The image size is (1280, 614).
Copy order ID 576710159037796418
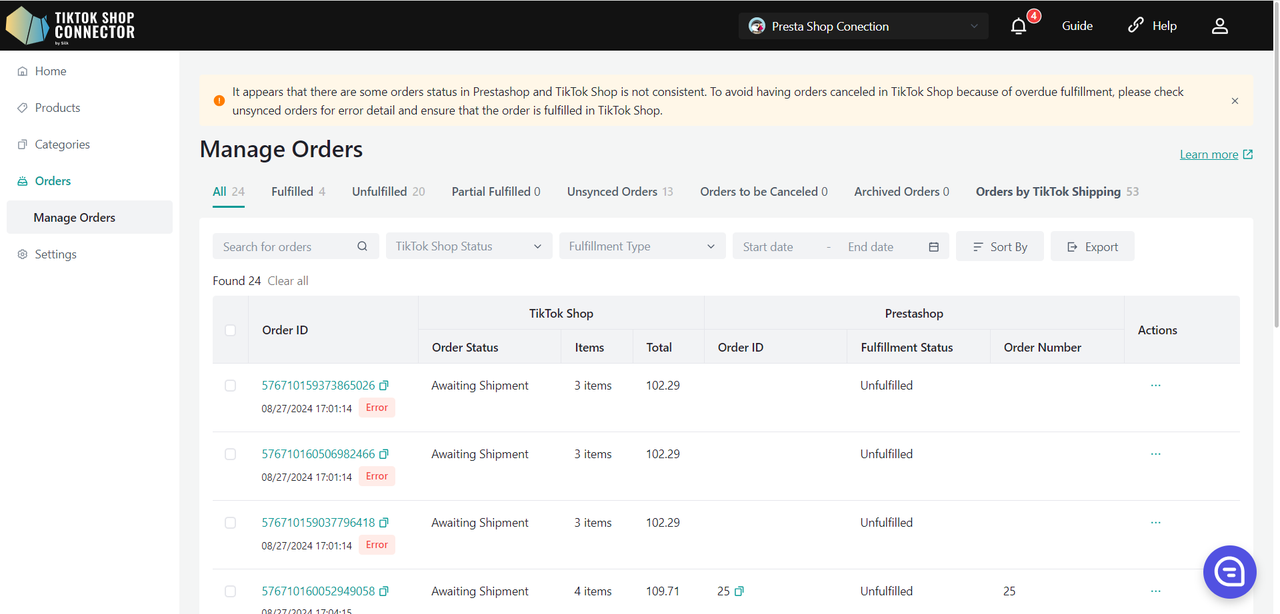(384, 522)
